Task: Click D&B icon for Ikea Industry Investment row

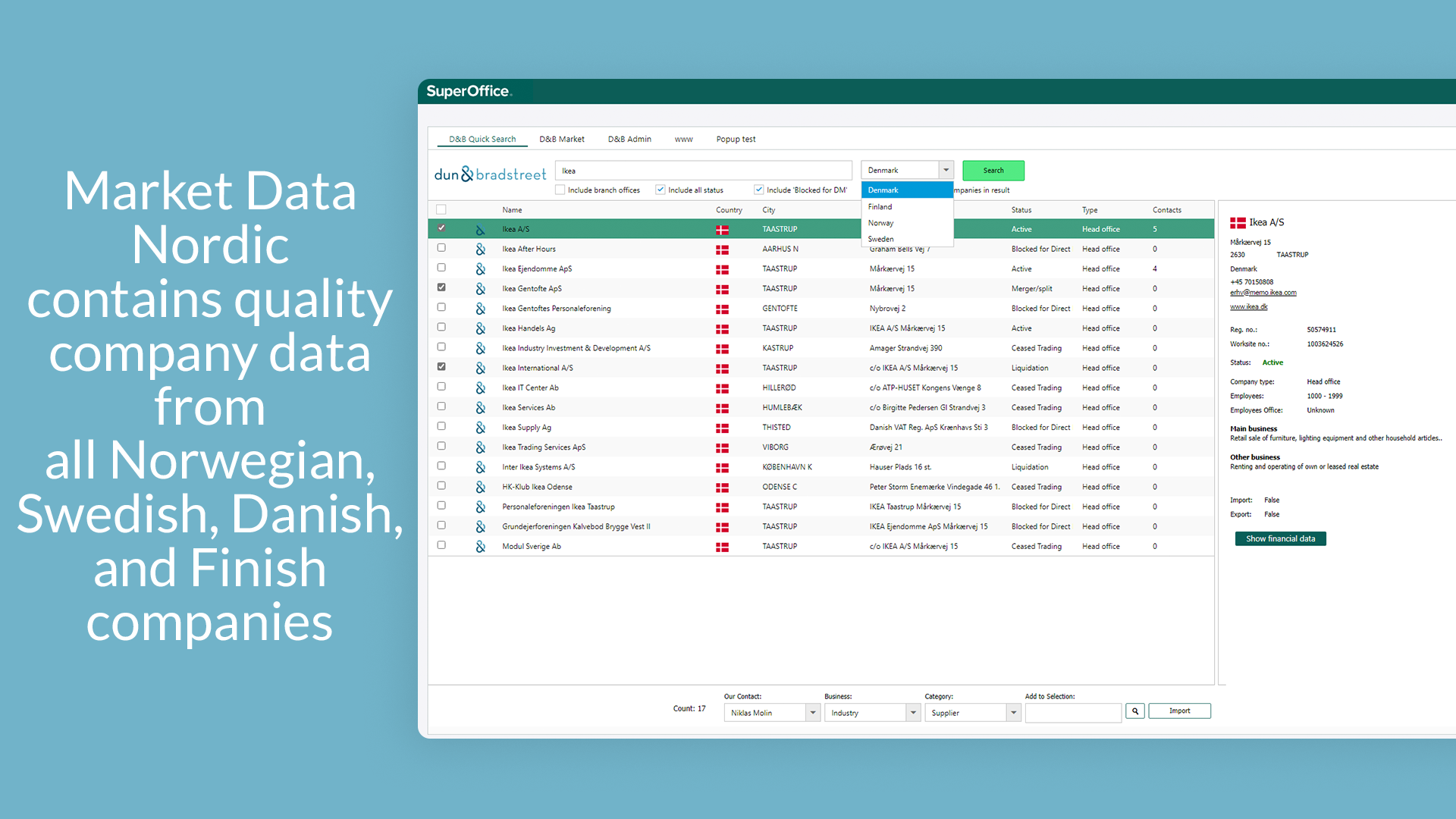Action: coord(480,349)
